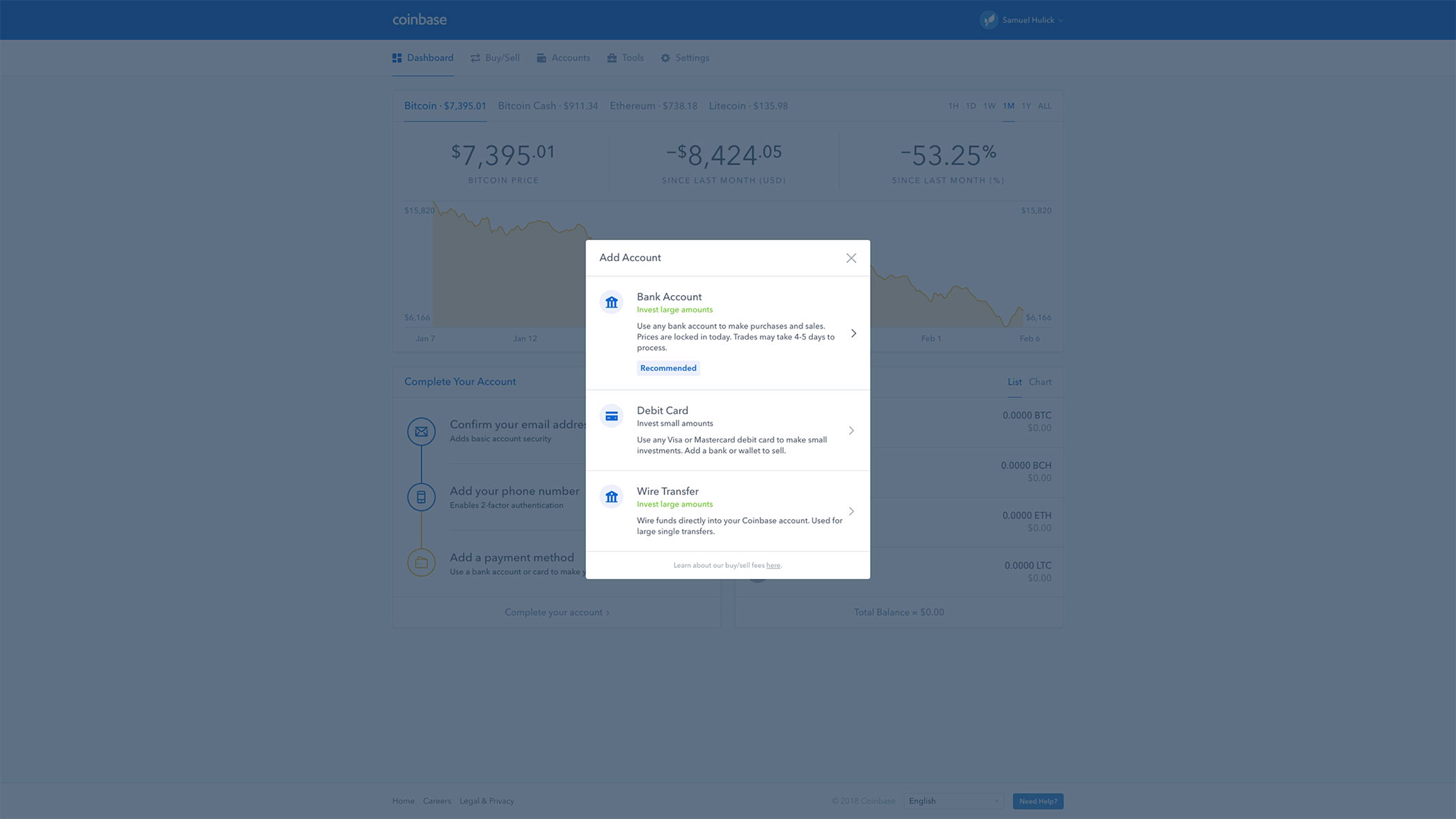Screen dimensions: 1456x819
Task: Click the Debit Card icon
Action: [611, 416]
